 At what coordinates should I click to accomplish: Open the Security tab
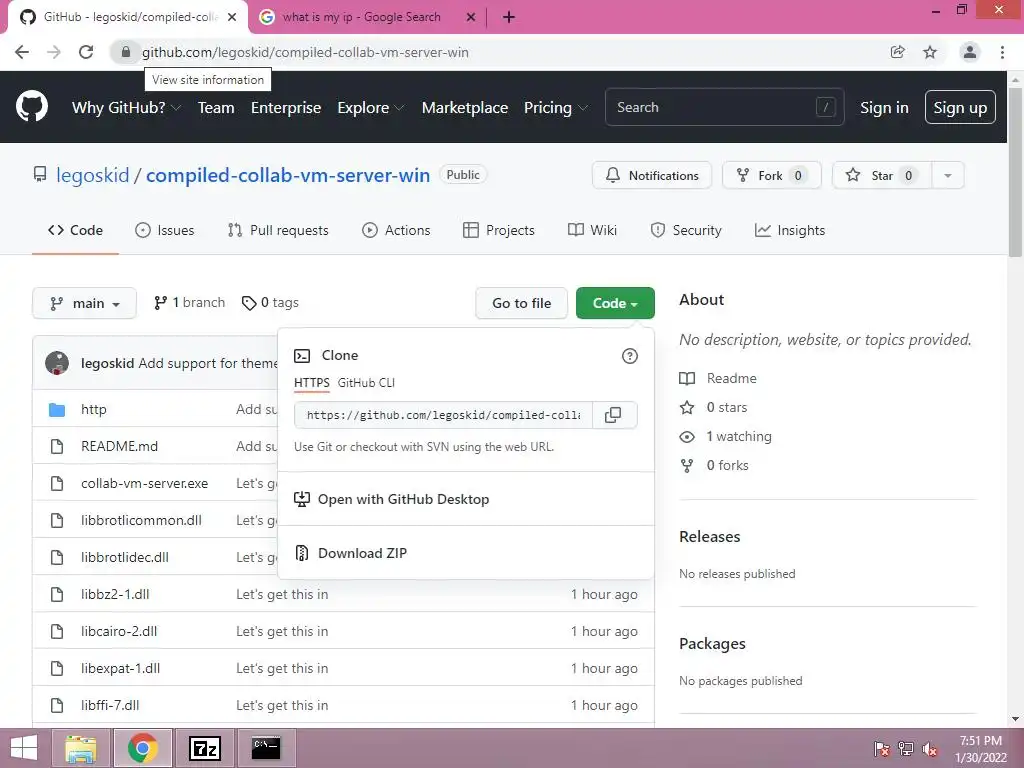tap(686, 230)
